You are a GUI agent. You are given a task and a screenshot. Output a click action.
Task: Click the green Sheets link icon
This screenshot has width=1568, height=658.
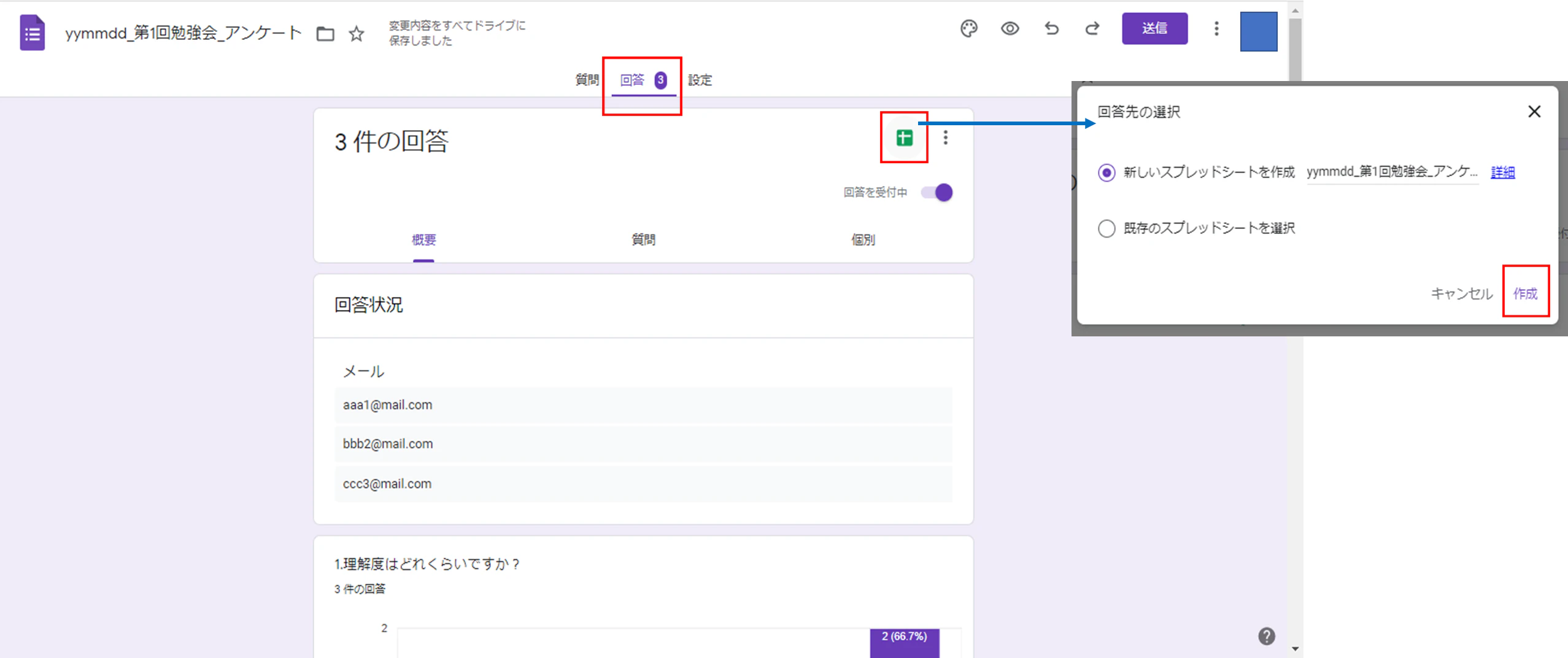pos(904,137)
